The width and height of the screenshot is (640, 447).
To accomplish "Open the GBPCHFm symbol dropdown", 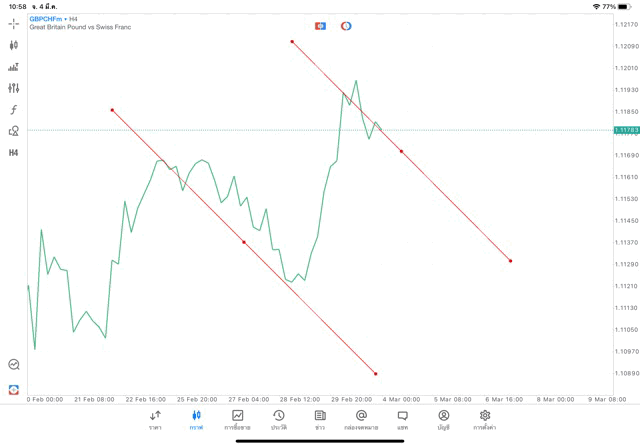I will pos(48,19).
